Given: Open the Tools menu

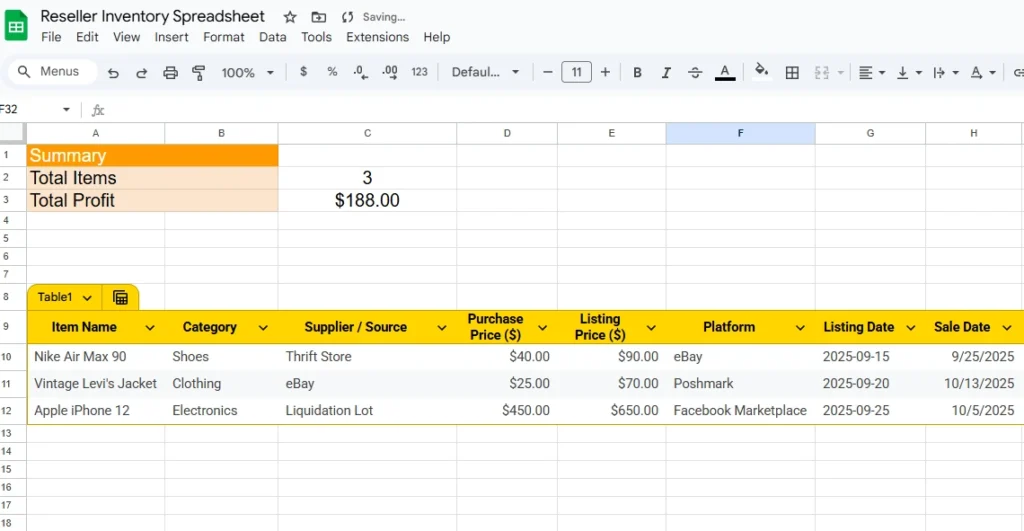Looking at the screenshot, I should [316, 37].
